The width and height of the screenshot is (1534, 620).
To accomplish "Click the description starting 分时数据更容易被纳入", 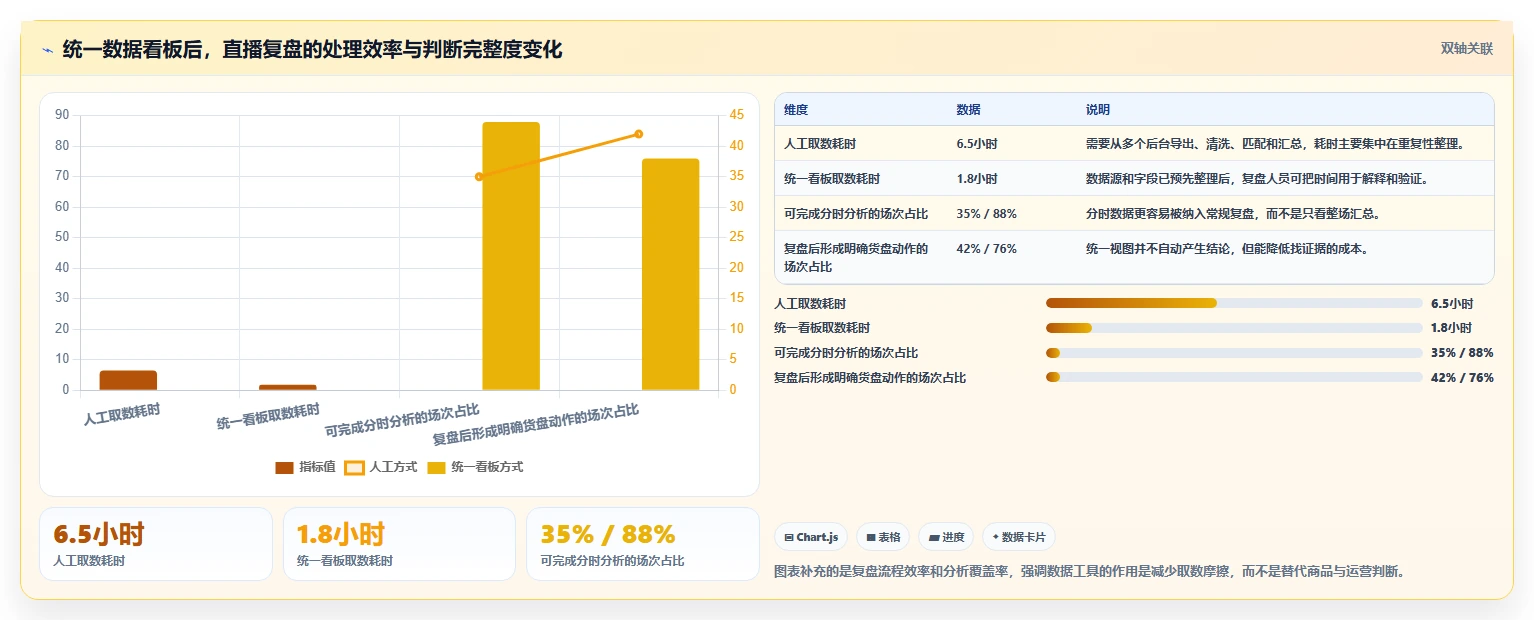I will tap(1233, 214).
